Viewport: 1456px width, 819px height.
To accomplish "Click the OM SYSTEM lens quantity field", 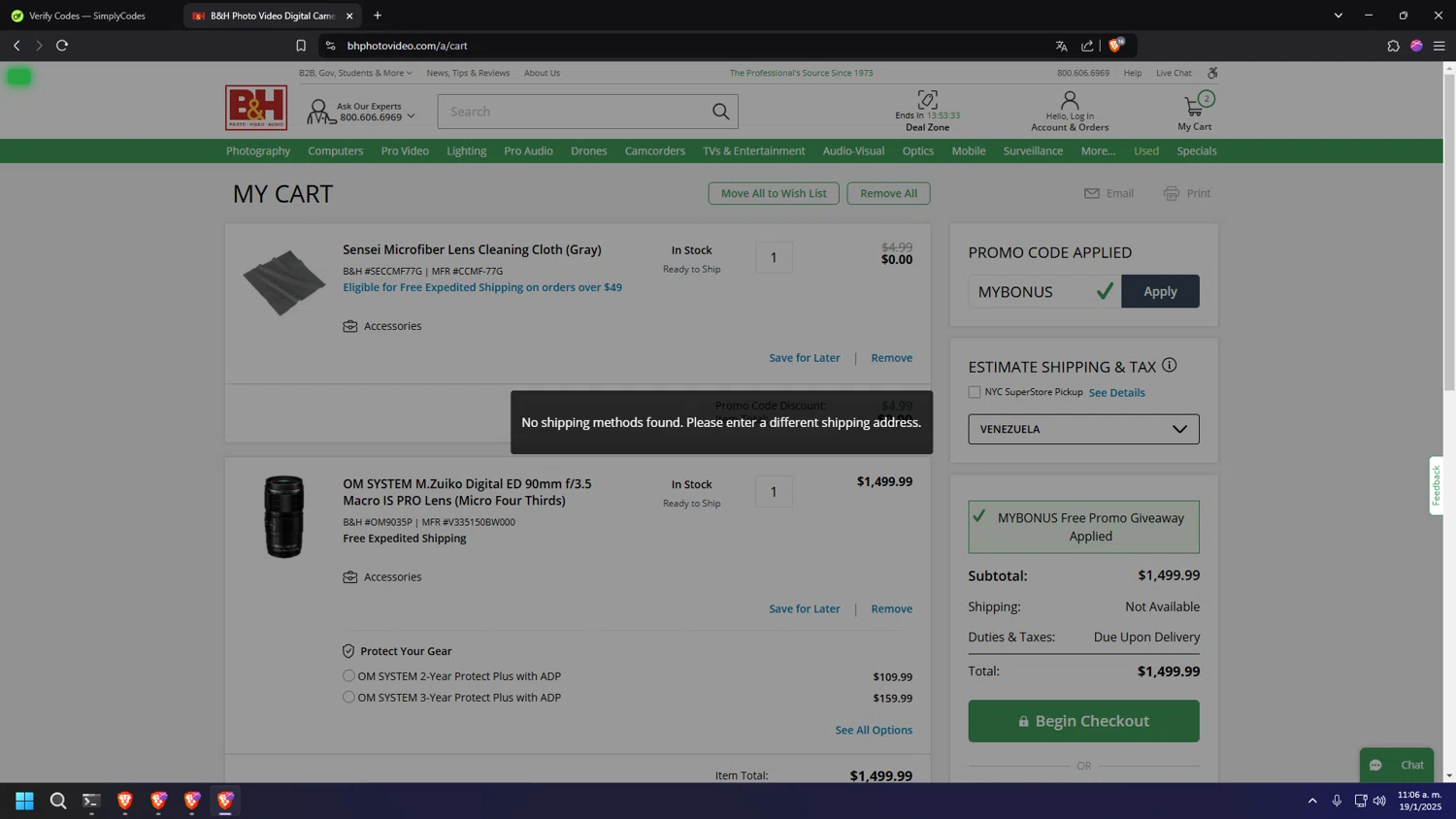I will click(x=774, y=492).
